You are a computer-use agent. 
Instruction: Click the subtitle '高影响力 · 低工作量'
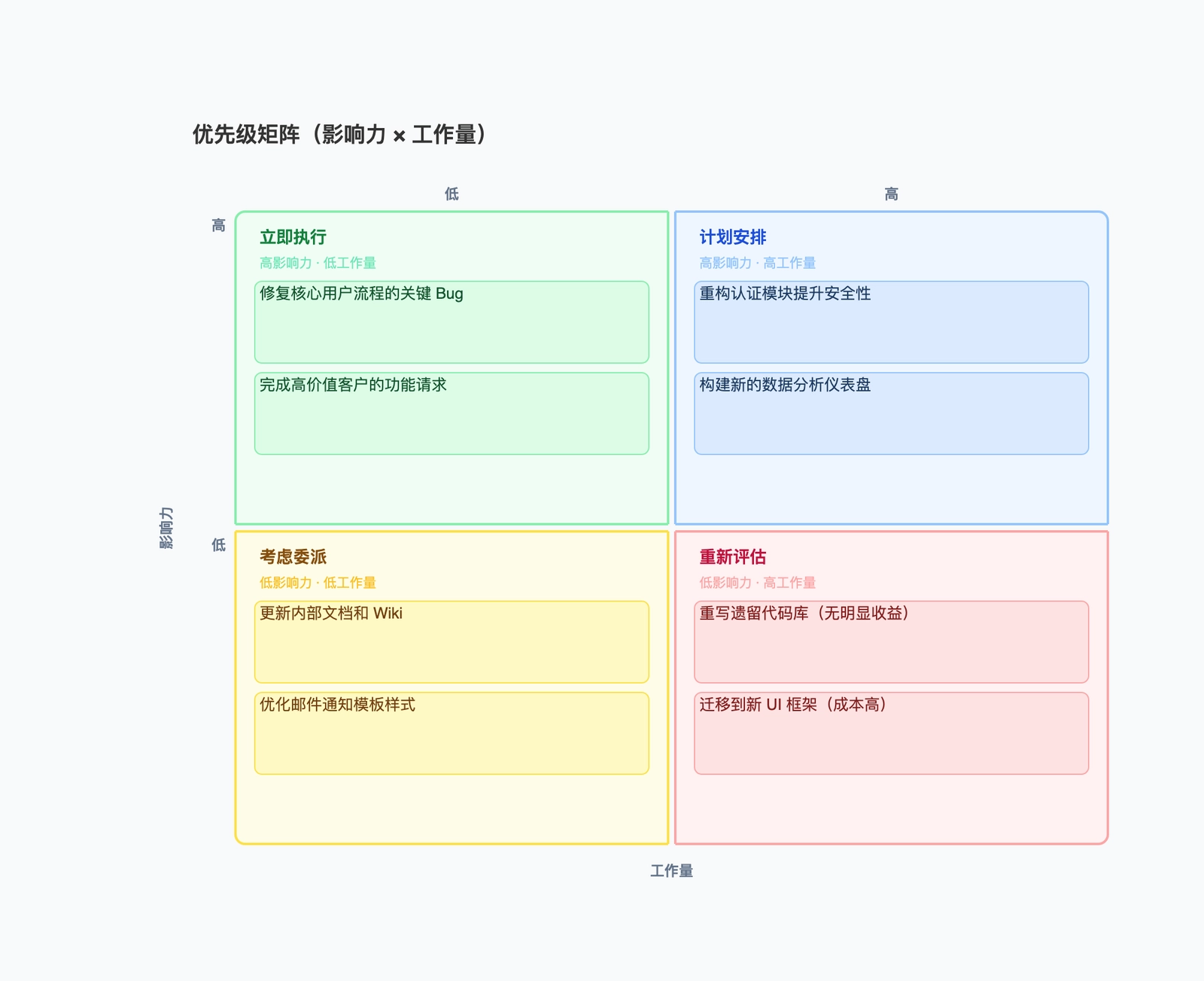tap(318, 263)
